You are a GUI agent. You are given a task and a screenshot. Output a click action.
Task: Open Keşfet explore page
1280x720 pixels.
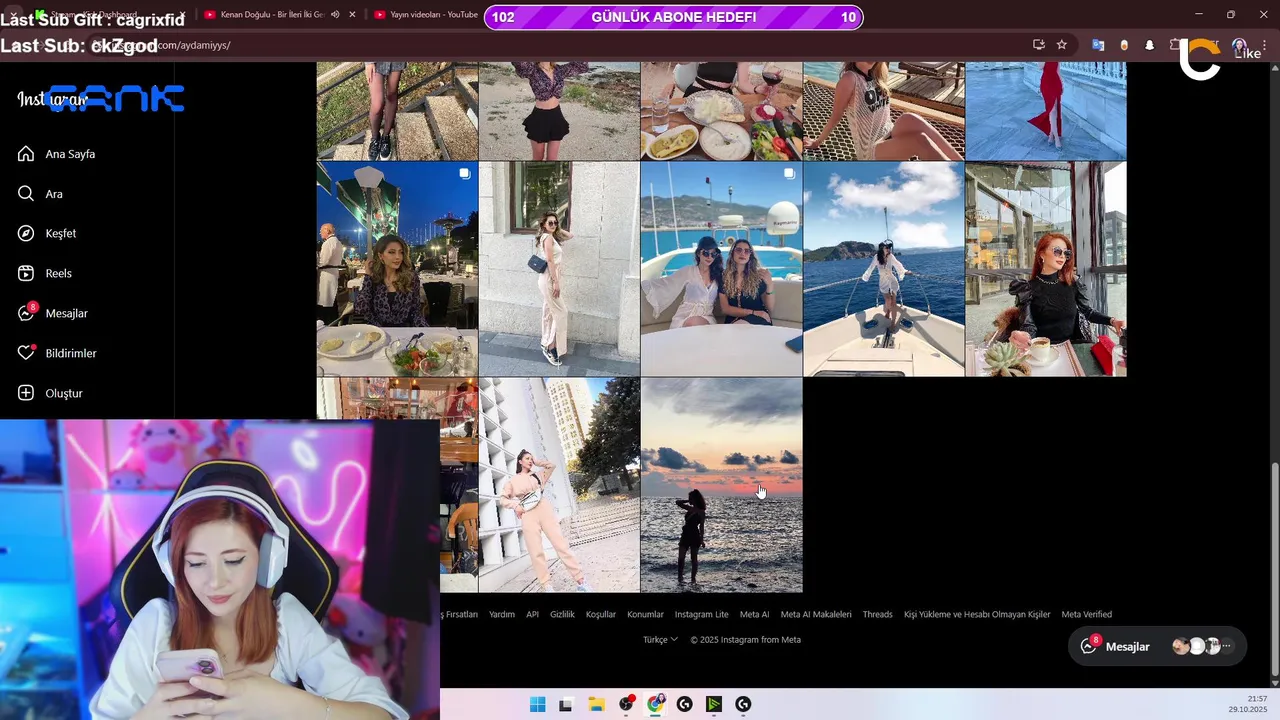coord(46,233)
